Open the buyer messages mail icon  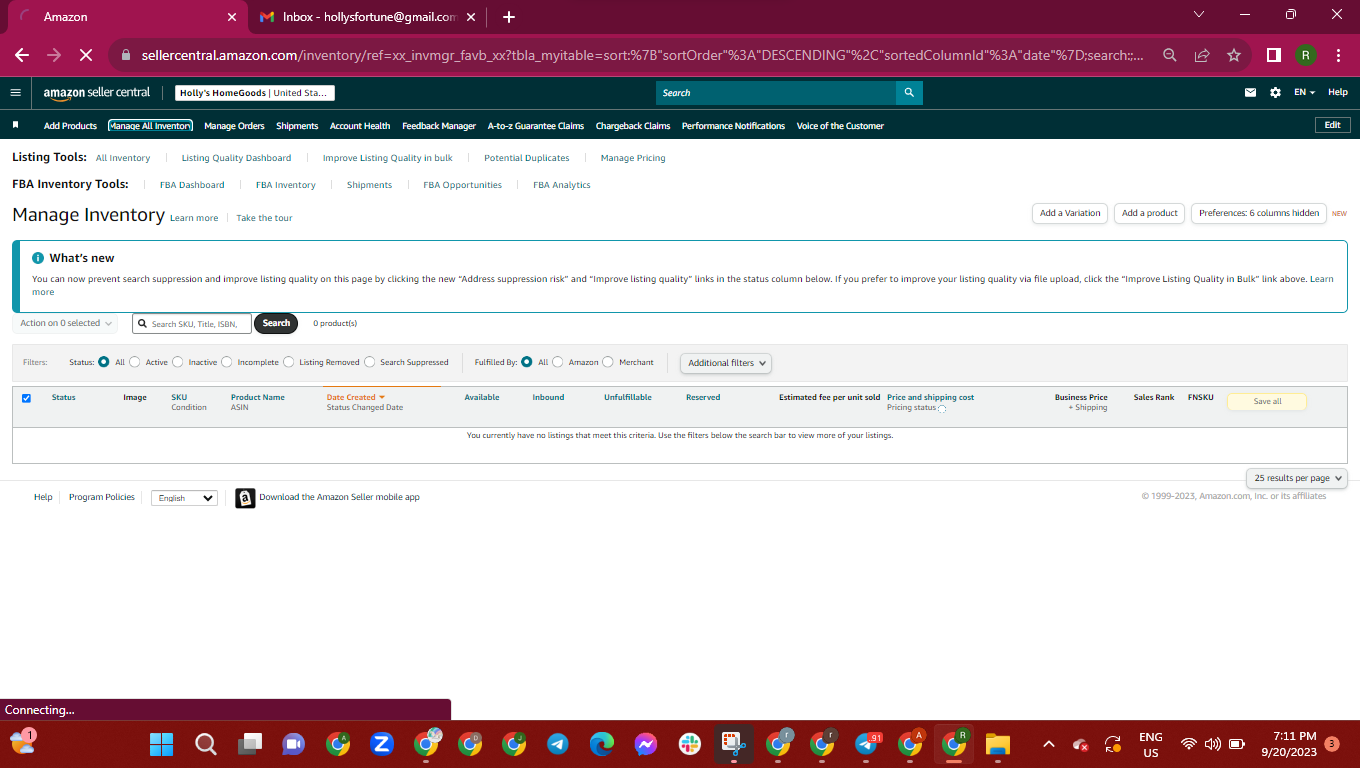pos(1250,93)
